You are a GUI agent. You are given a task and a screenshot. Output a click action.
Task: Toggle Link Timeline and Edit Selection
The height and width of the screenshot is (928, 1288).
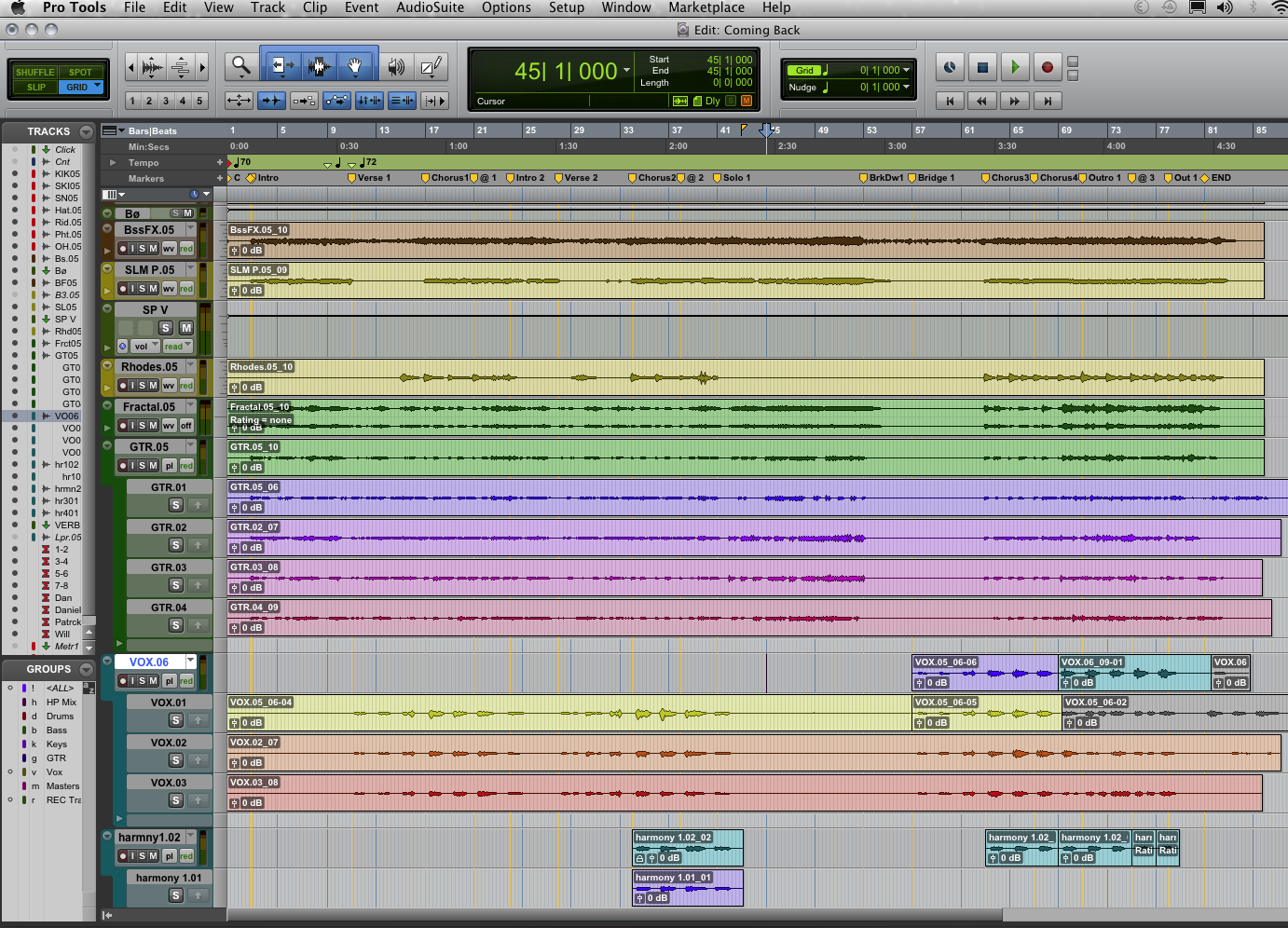[x=369, y=100]
